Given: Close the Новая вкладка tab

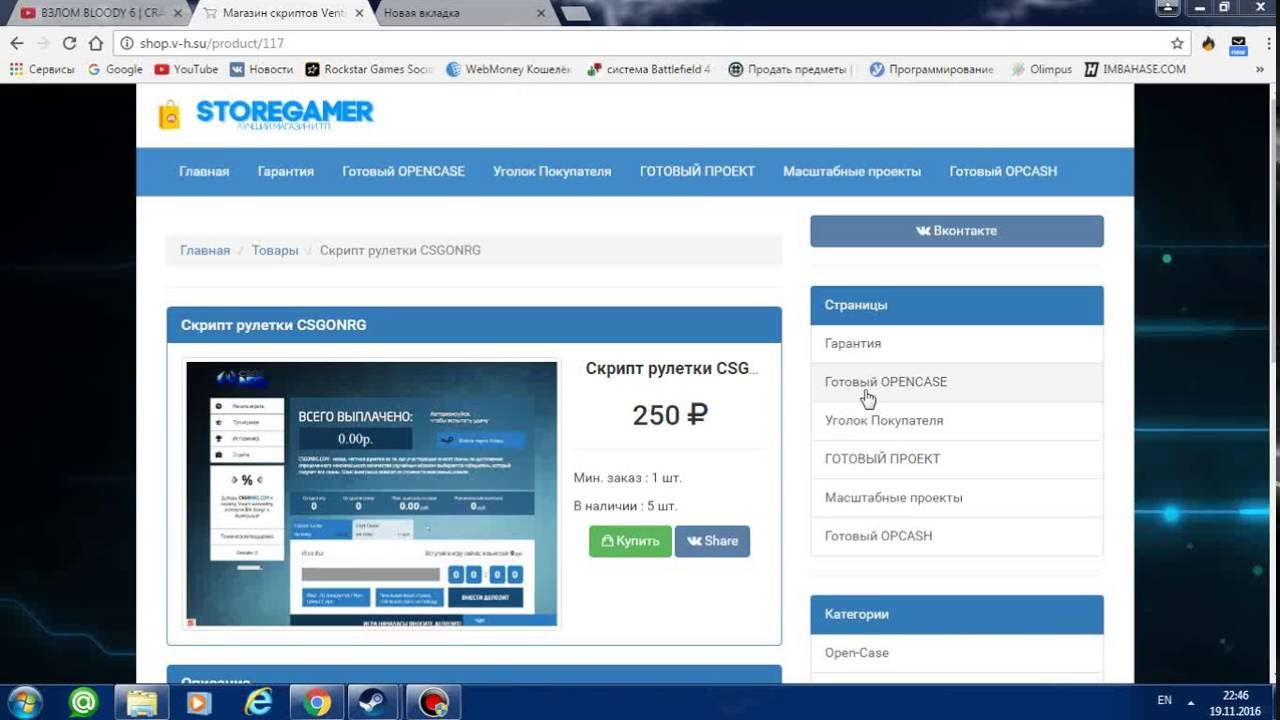Looking at the screenshot, I should point(541,13).
